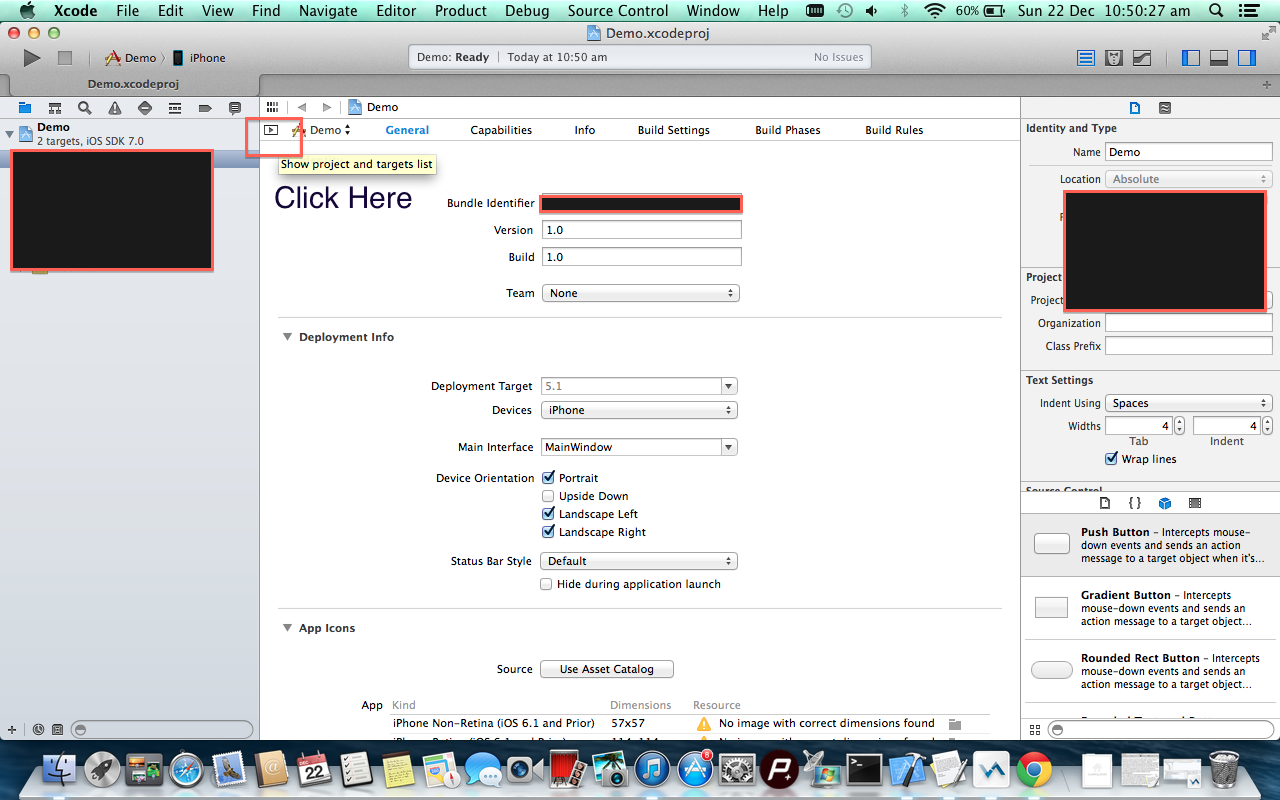Image resolution: width=1280 pixels, height=800 pixels.
Task: Open the Project navigator folder icon
Action: (x=25, y=108)
